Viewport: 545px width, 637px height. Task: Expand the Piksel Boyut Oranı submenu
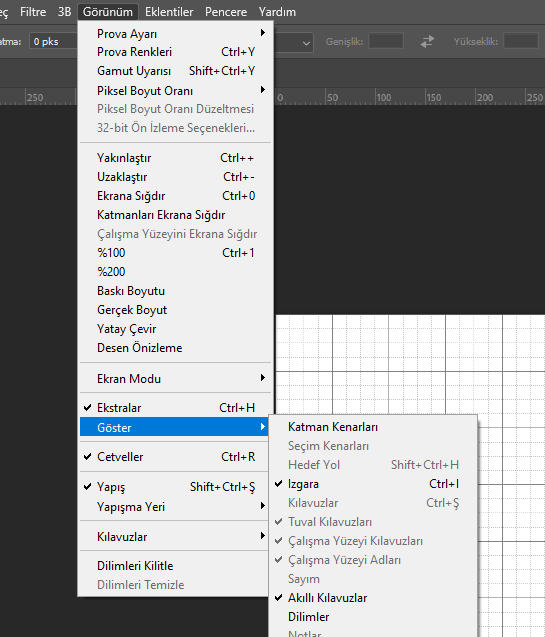point(174,91)
